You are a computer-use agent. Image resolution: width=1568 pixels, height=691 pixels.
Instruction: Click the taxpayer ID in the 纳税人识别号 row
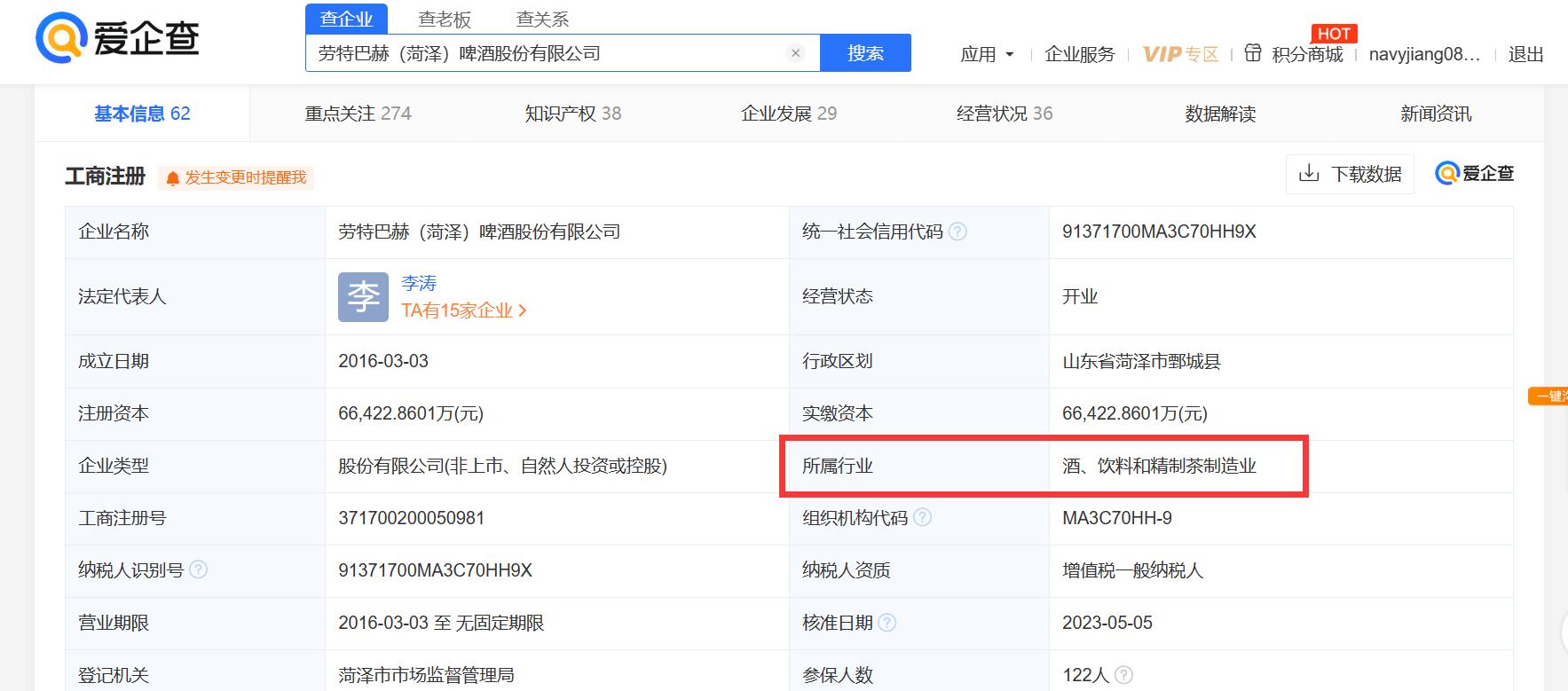point(435,570)
